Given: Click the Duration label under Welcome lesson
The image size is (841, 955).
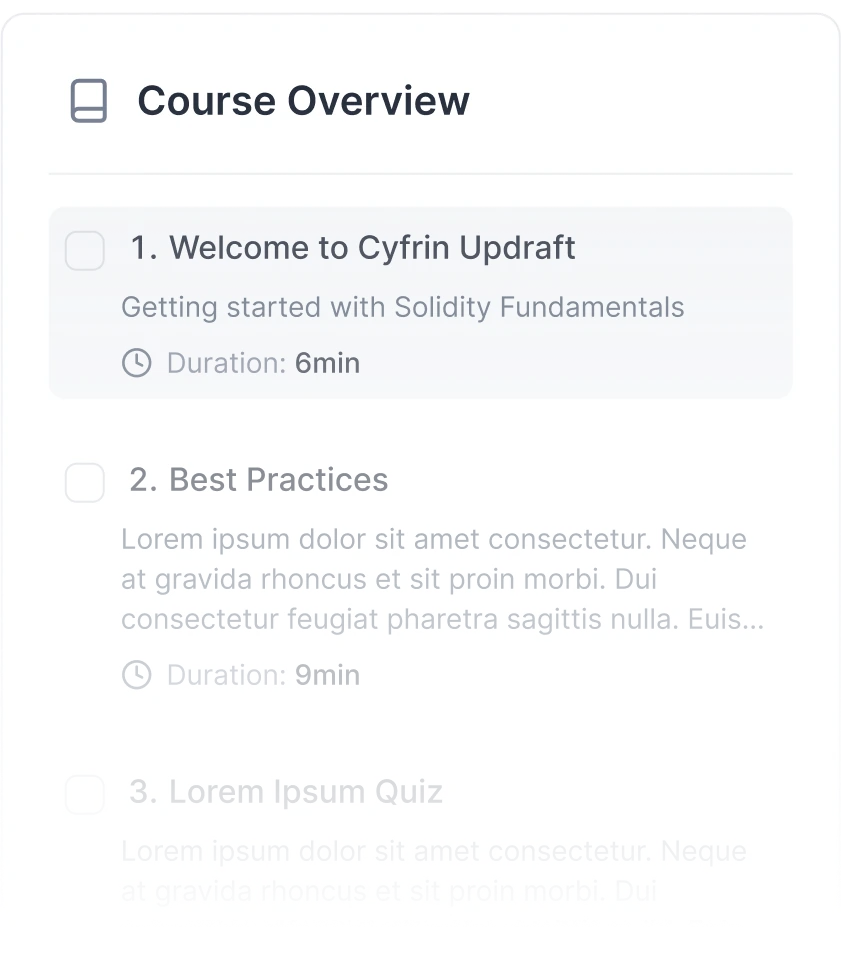Looking at the screenshot, I should click(227, 363).
